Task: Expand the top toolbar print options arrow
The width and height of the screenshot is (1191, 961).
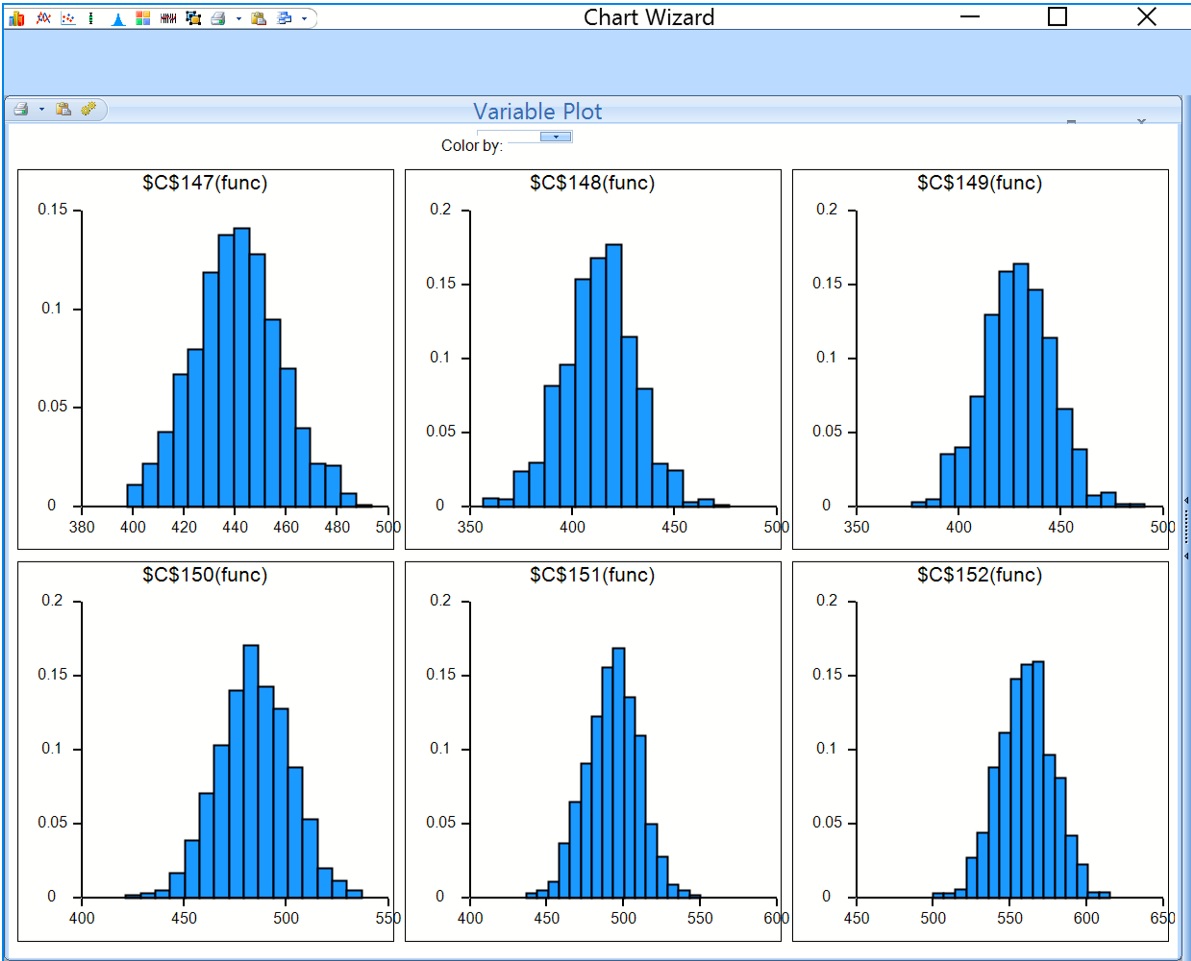Action: (x=239, y=18)
